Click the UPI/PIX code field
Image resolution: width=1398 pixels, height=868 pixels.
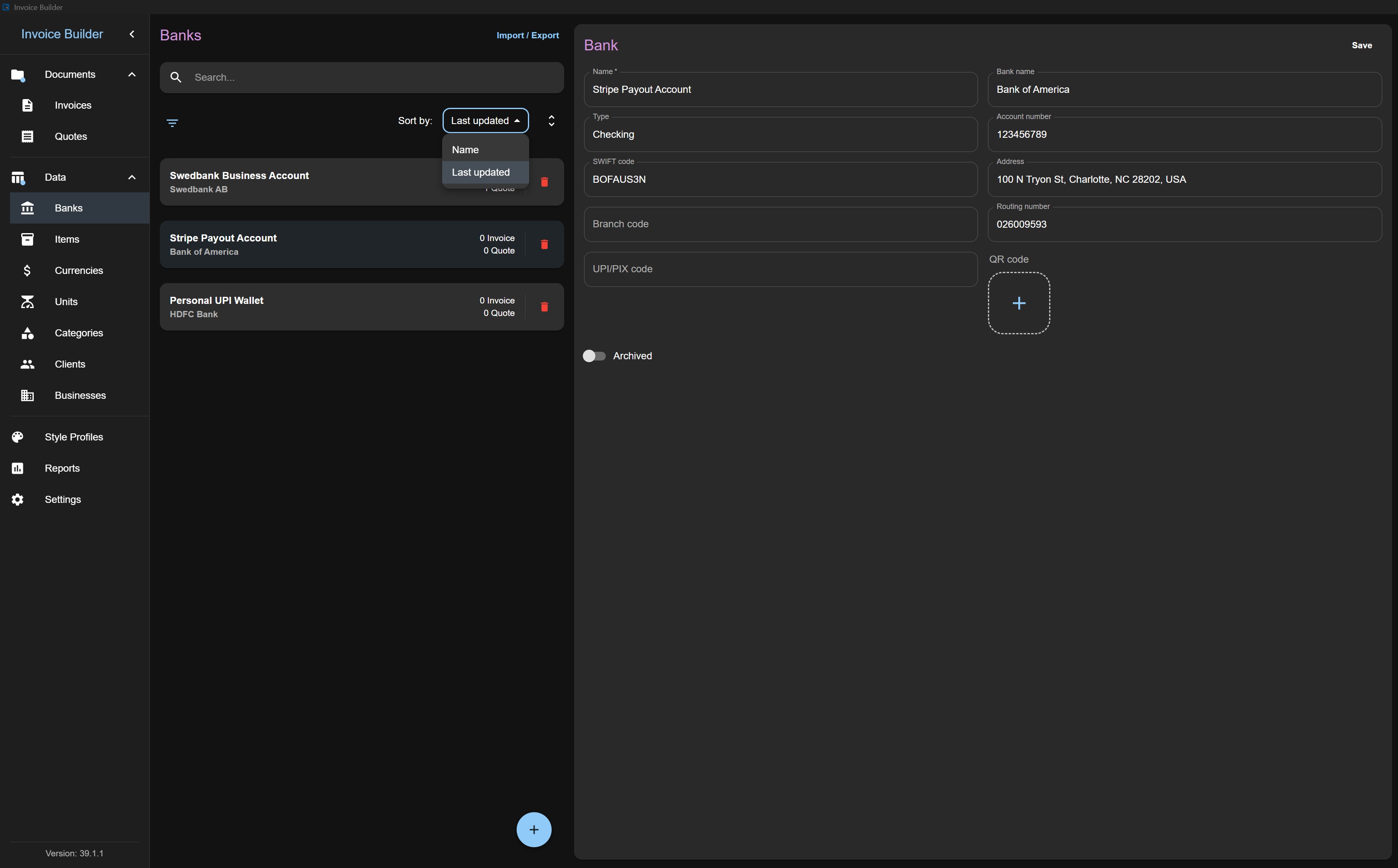(781, 269)
